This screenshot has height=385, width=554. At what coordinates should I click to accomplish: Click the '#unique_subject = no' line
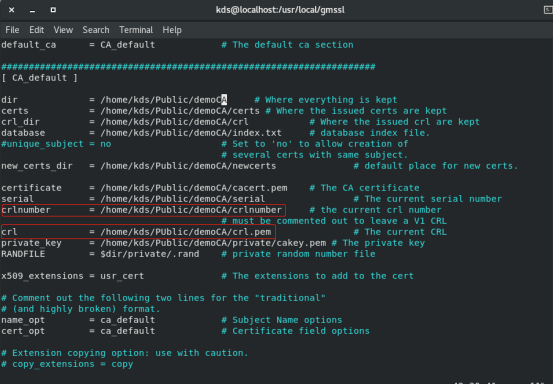pyautogui.click(x=56, y=144)
